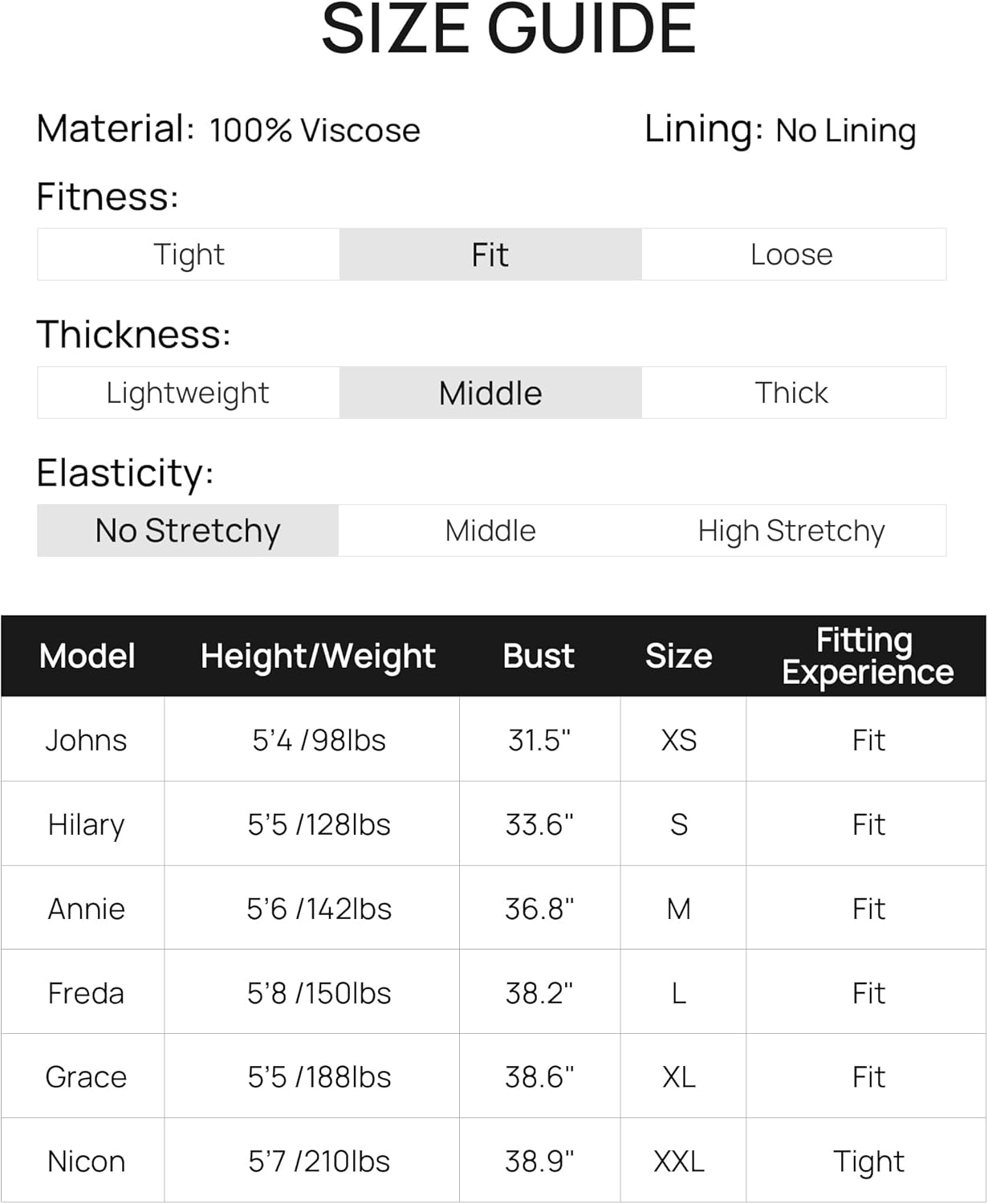Select the Middle elasticity option
This screenshot has width=988, height=1204.
(490, 531)
